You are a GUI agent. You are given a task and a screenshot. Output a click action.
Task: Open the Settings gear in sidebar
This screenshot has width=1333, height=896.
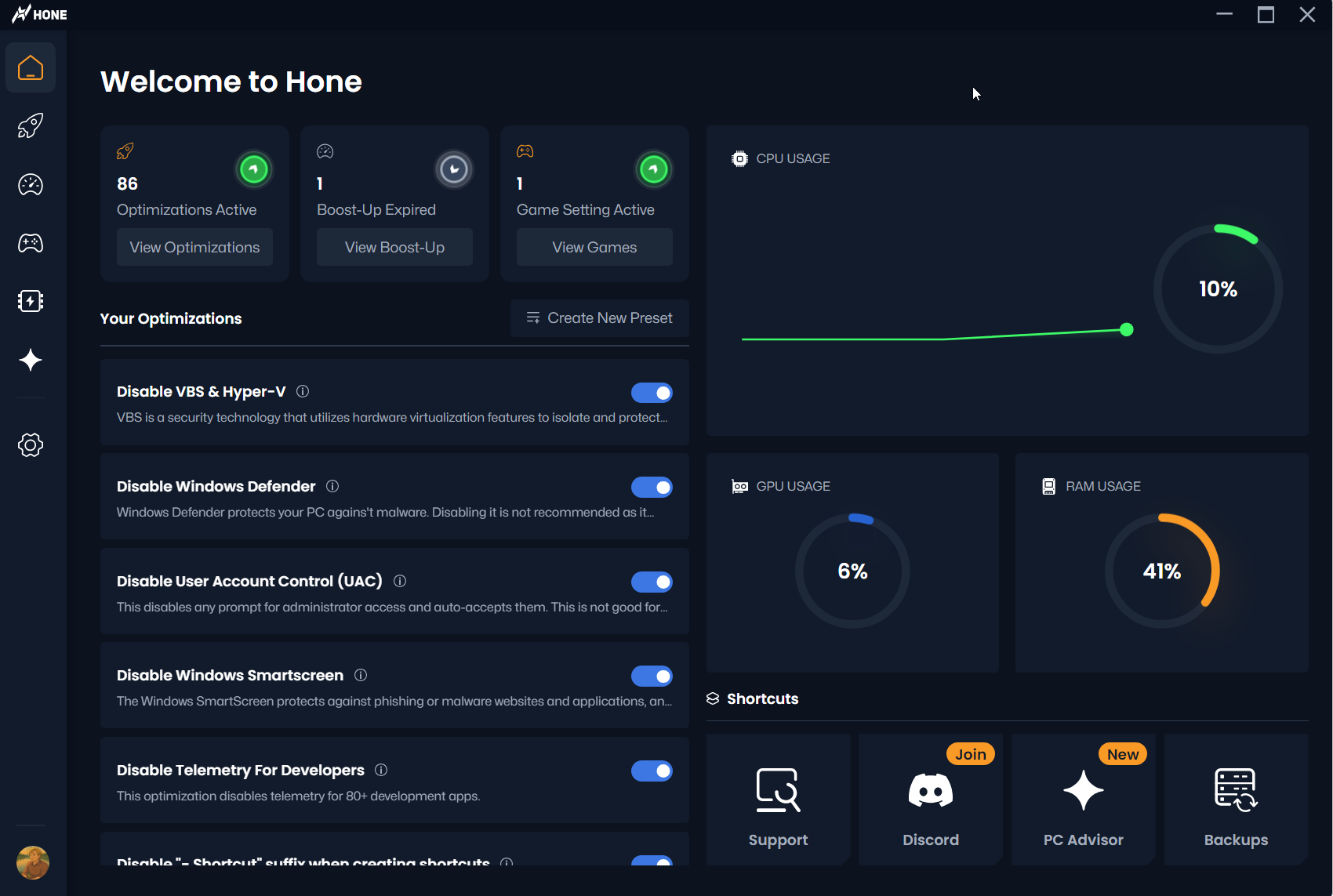click(x=30, y=444)
